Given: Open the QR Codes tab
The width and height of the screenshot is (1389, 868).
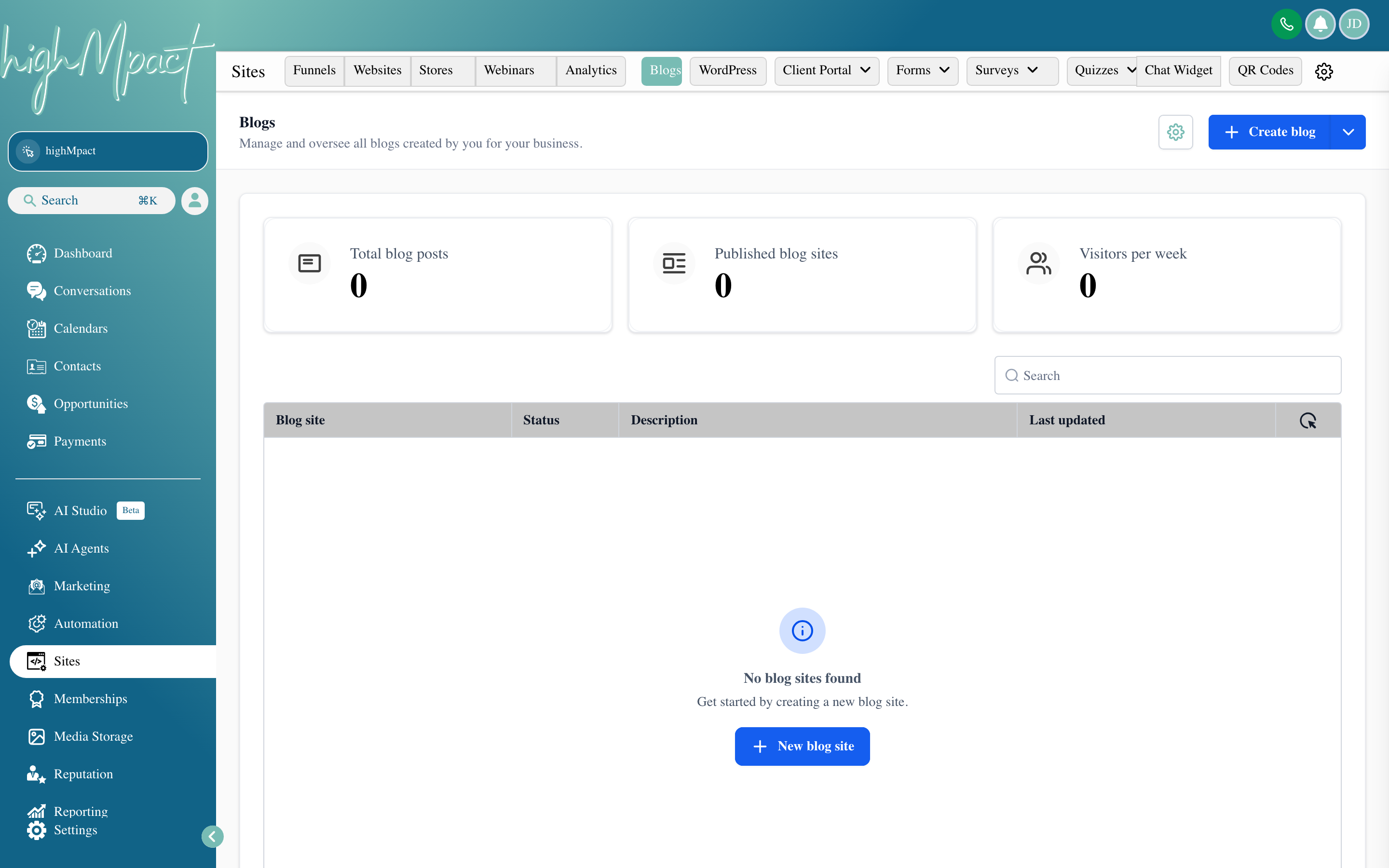Looking at the screenshot, I should [x=1265, y=70].
